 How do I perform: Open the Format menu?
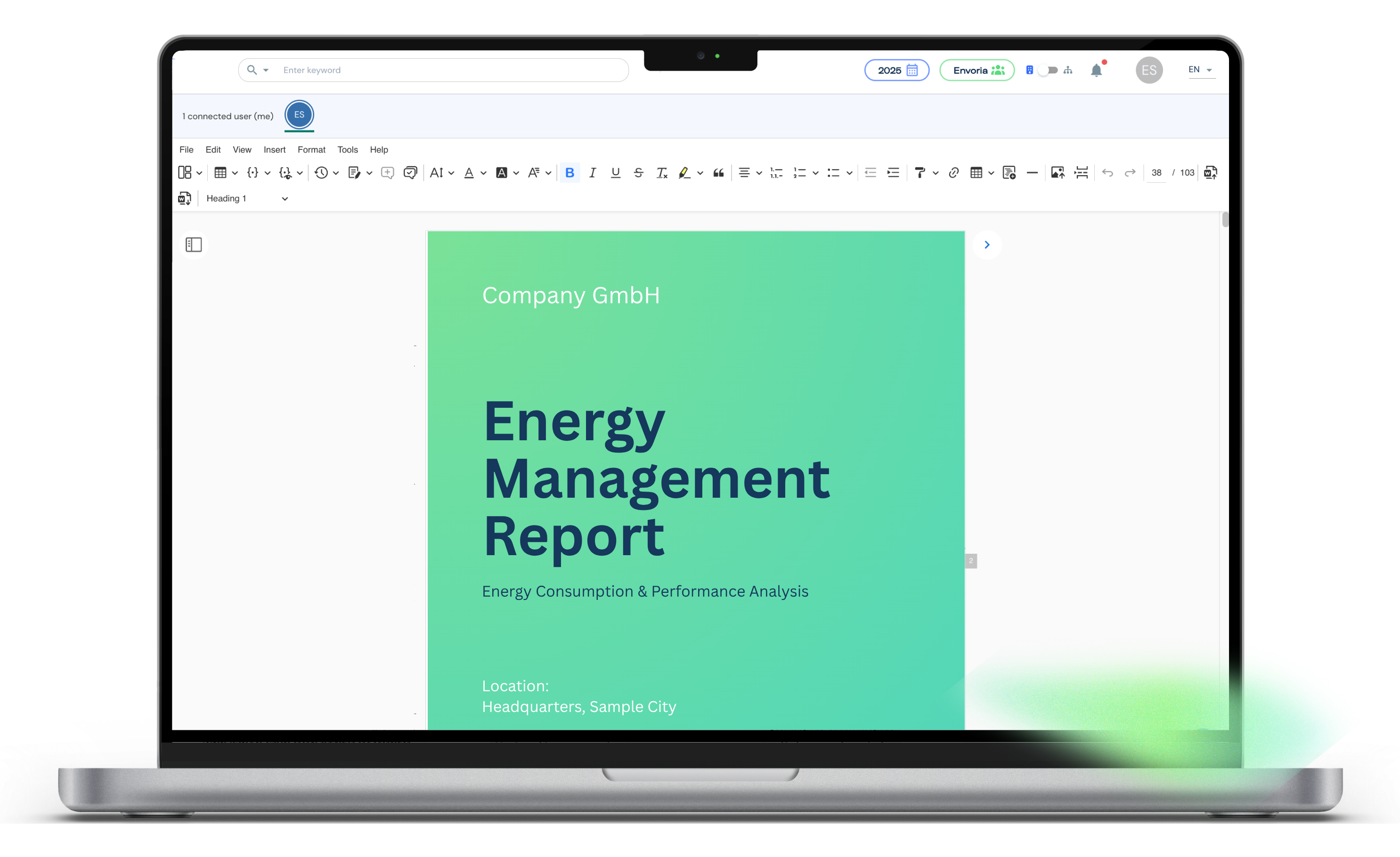pyautogui.click(x=311, y=149)
